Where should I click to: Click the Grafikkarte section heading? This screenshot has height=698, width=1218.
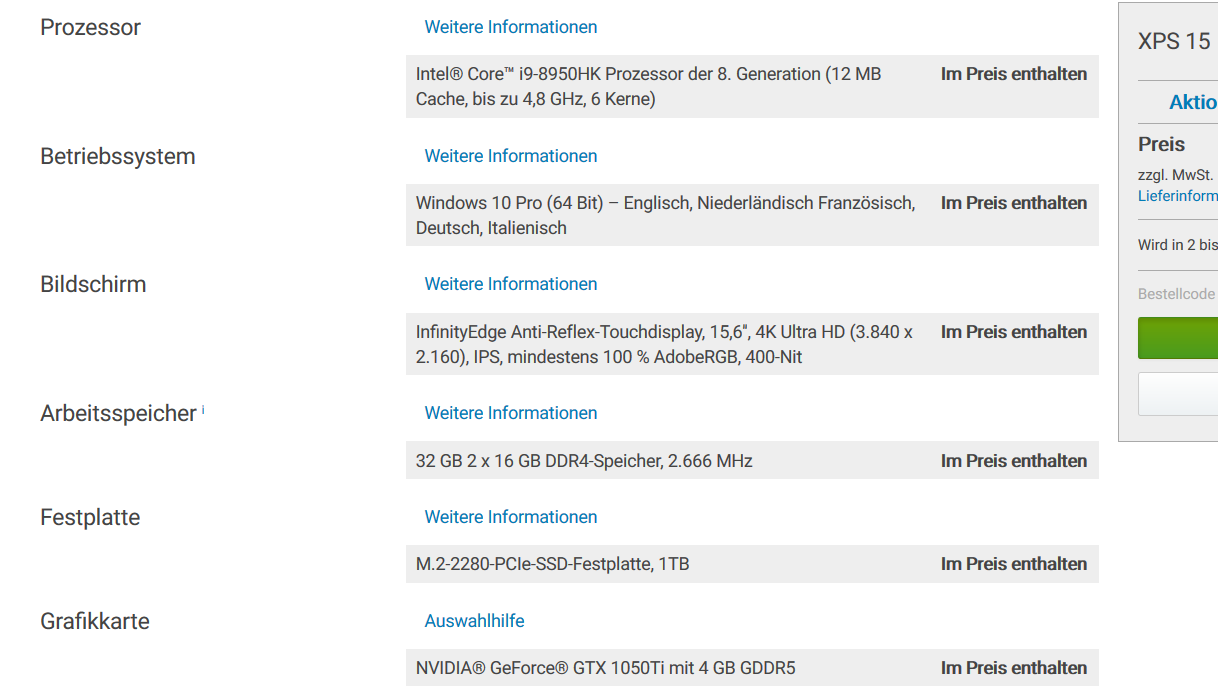[x=95, y=621]
